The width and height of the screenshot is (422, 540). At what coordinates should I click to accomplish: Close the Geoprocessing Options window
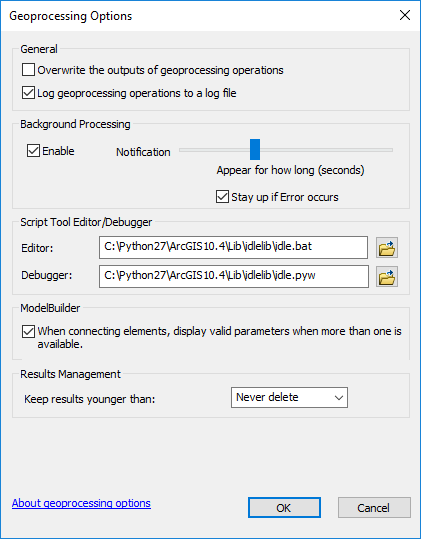pyautogui.click(x=405, y=15)
